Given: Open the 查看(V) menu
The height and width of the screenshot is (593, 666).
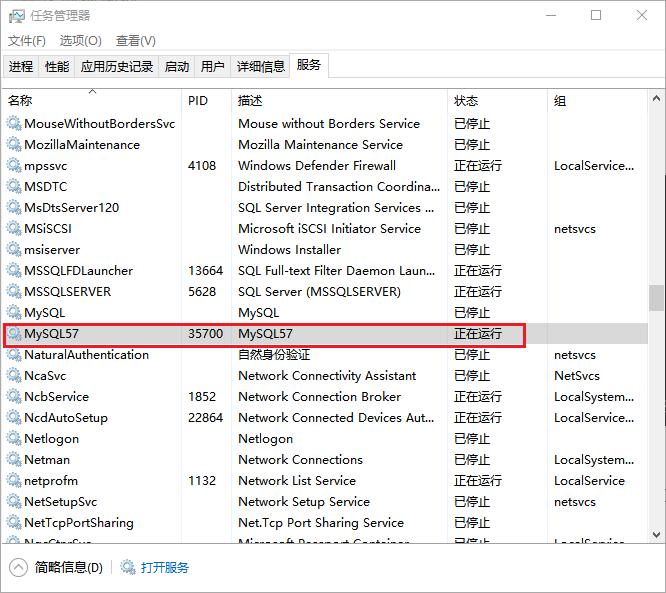Looking at the screenshot, I should coord(136,41).
